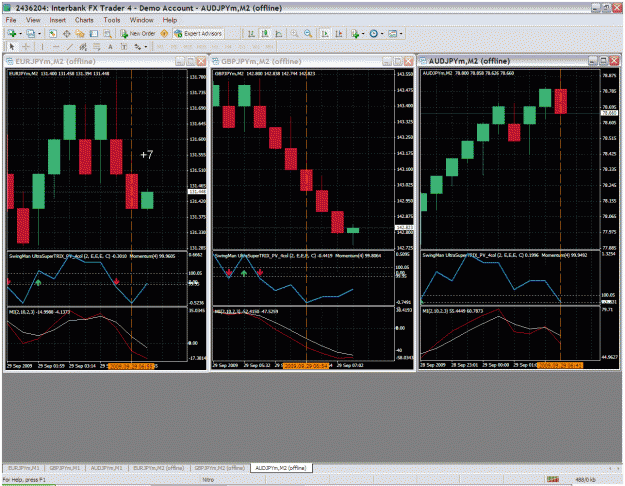Viewport: 625px width, 486px height.
Task: Switch to the AUDJPYm,M1 chart tab
Action: pos(106,468)
